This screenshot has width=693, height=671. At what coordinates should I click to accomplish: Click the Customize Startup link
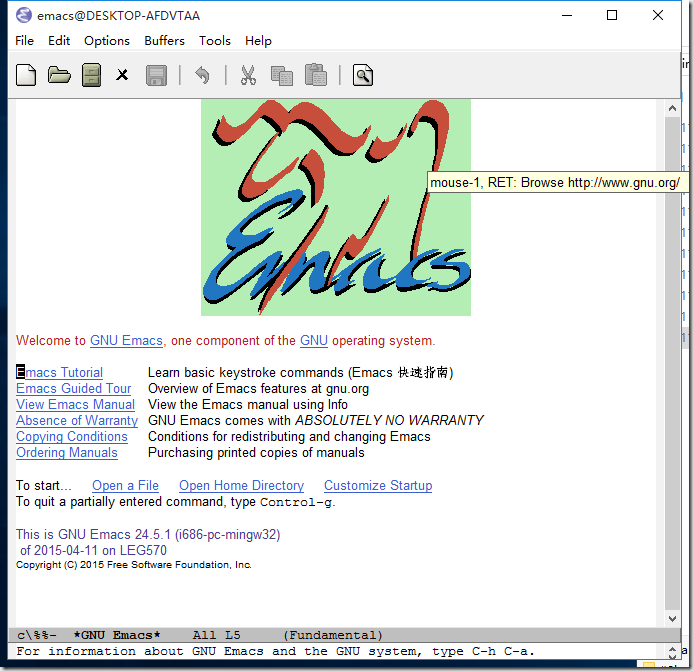378,485
